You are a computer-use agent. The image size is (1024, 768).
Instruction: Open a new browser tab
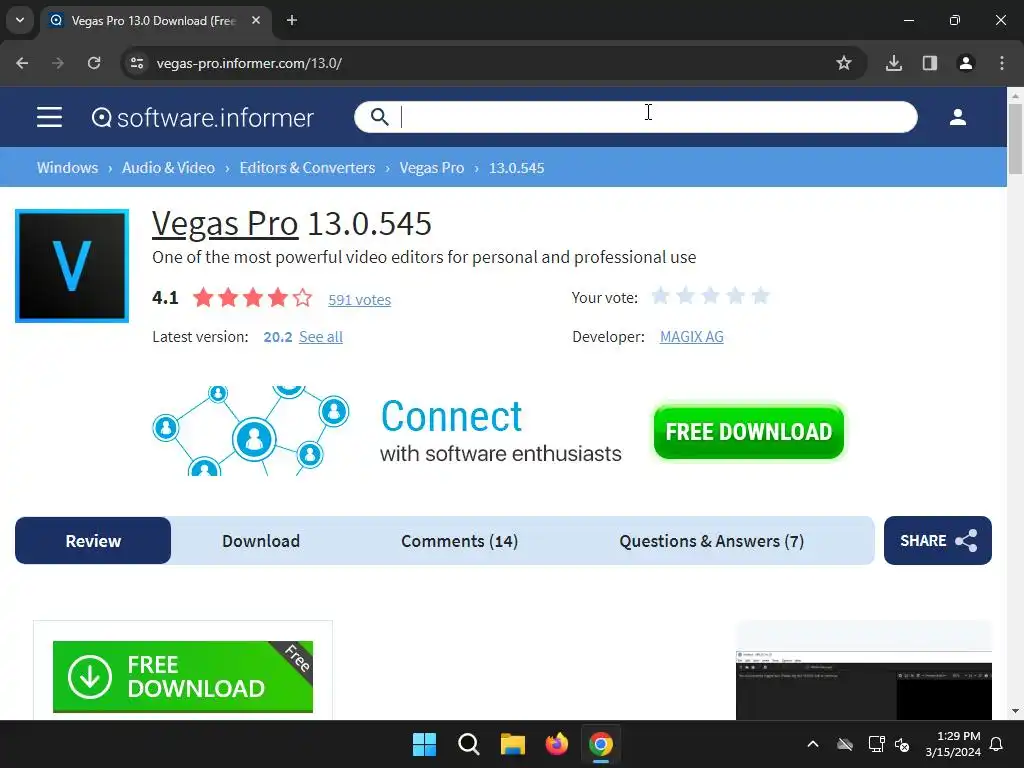(292, 20)
